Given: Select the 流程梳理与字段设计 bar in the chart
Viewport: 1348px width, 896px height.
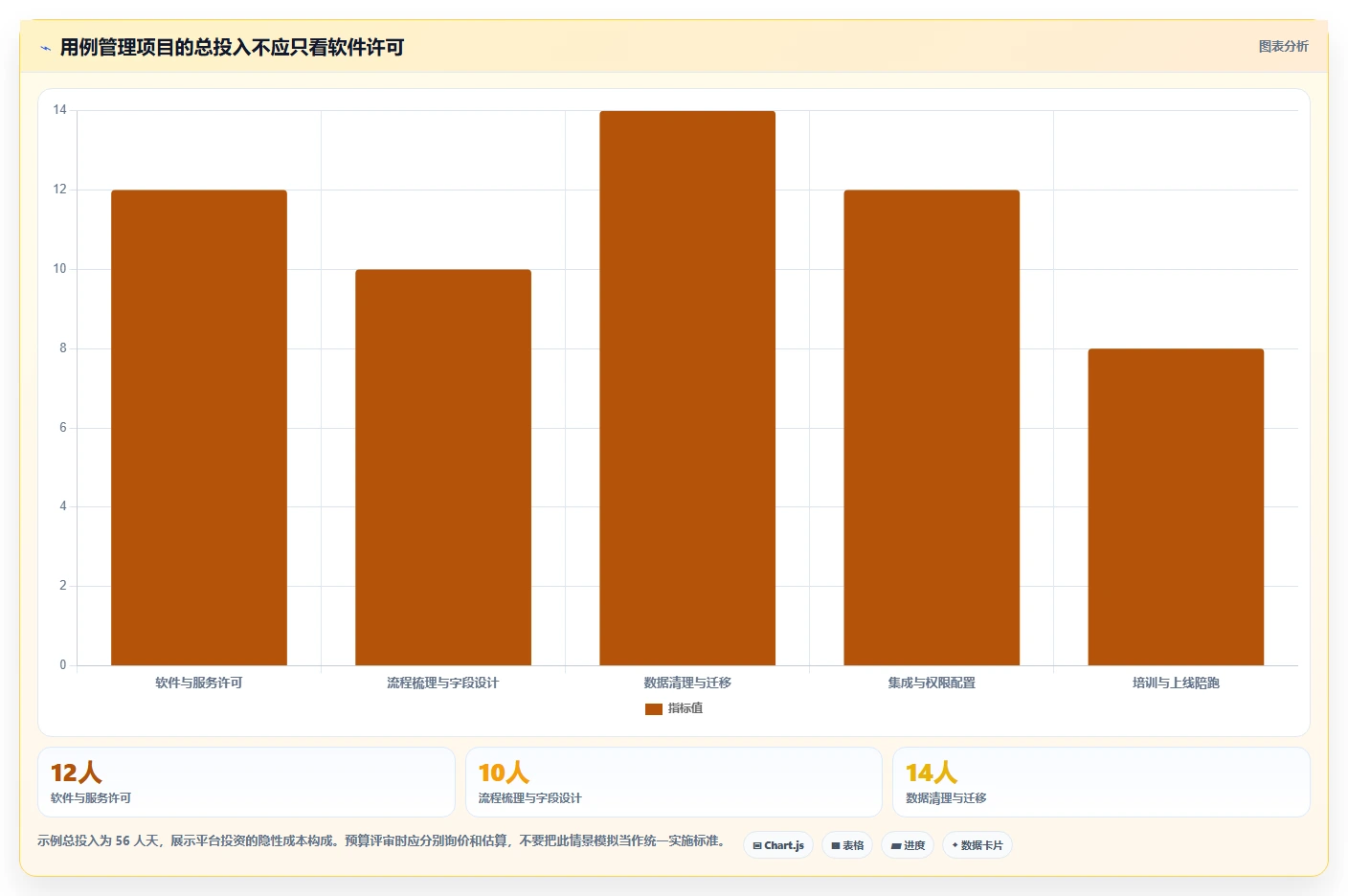Looking at the screenshot, I should pyautogui.click(x=443, y=467).
